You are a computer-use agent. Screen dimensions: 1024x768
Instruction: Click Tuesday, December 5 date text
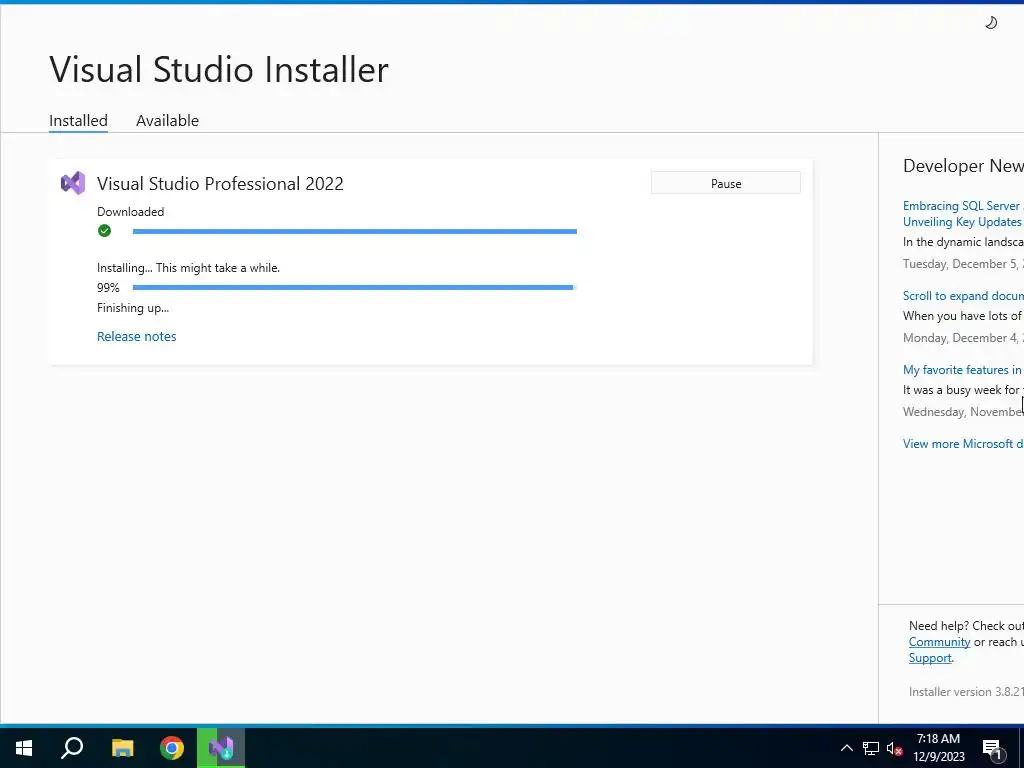[963, 264]
